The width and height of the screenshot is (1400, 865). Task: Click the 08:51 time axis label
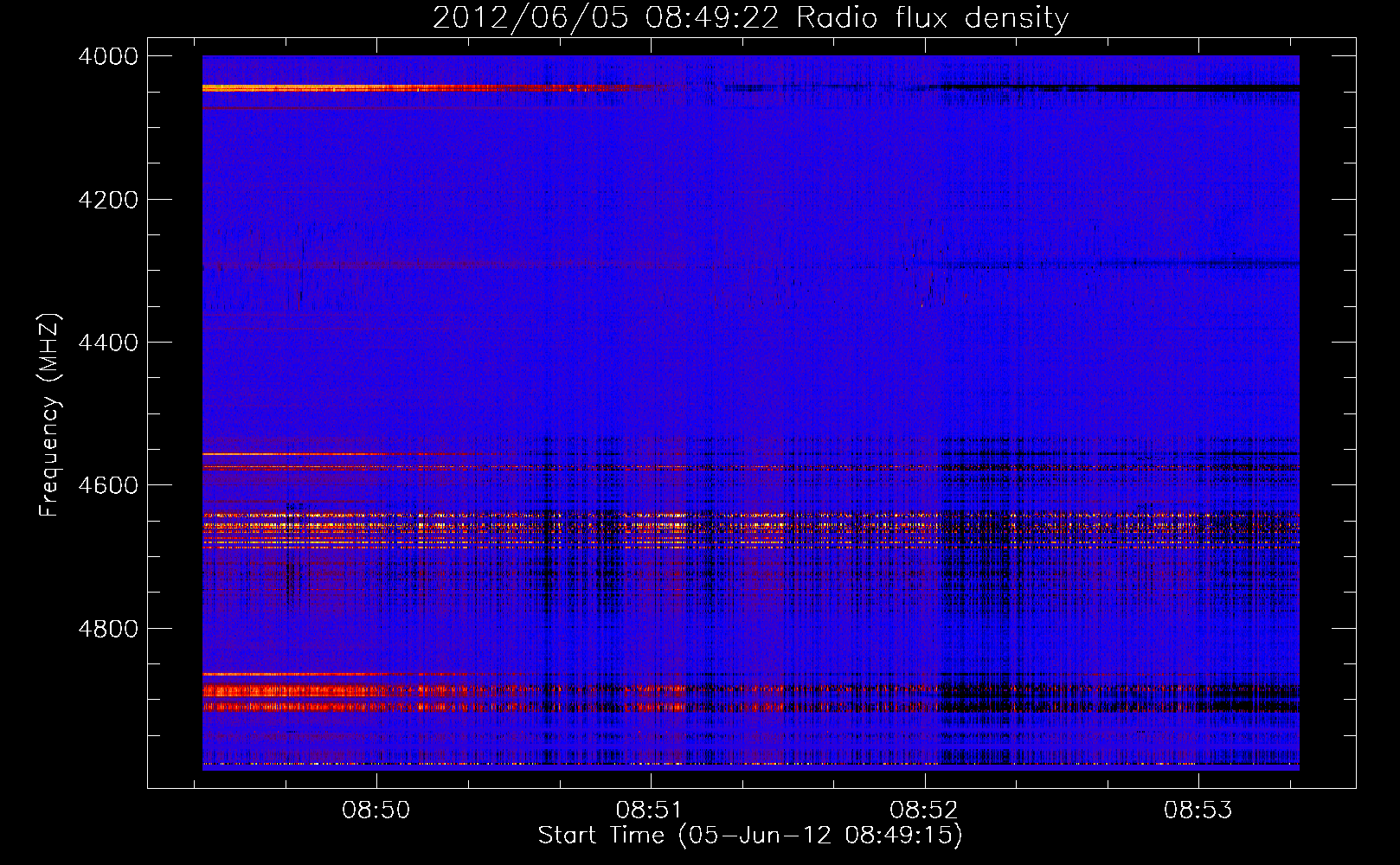click(x=650, y=811)
